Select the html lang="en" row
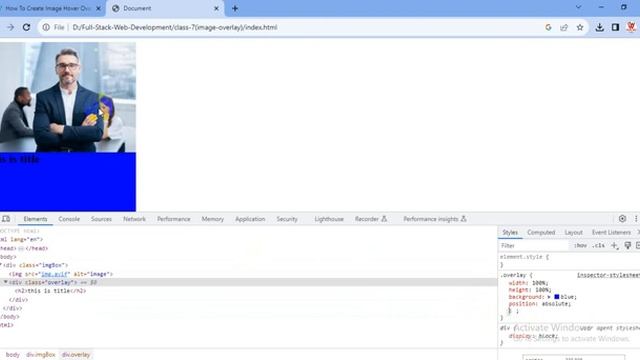The height and width of the screenshot is (360, 640). pyautogui.click(x=21, y=240)
